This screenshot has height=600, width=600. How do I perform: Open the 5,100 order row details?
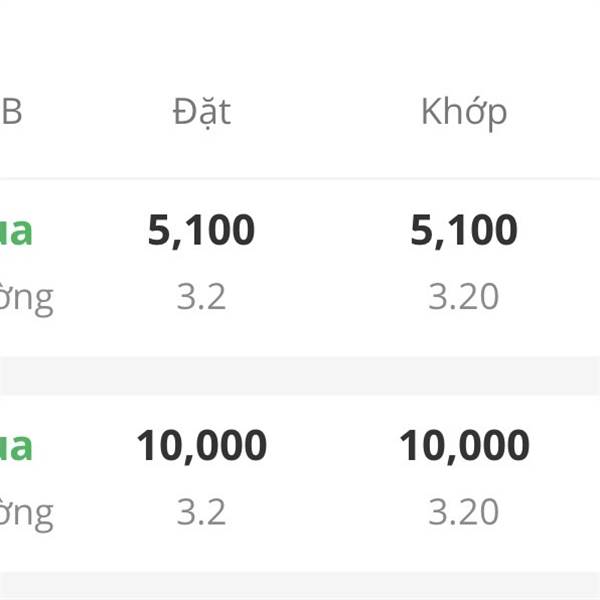click(330, 265)
